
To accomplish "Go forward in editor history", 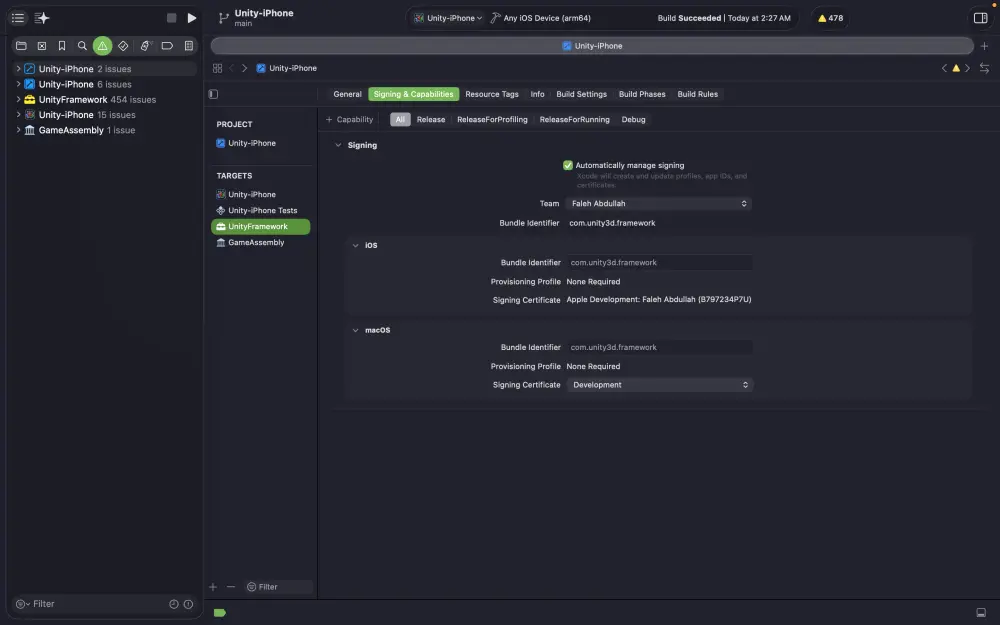I will click(244, 68).
